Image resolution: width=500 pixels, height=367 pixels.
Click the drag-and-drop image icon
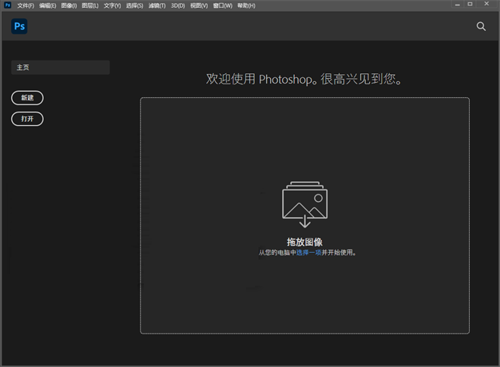[305, 204]
